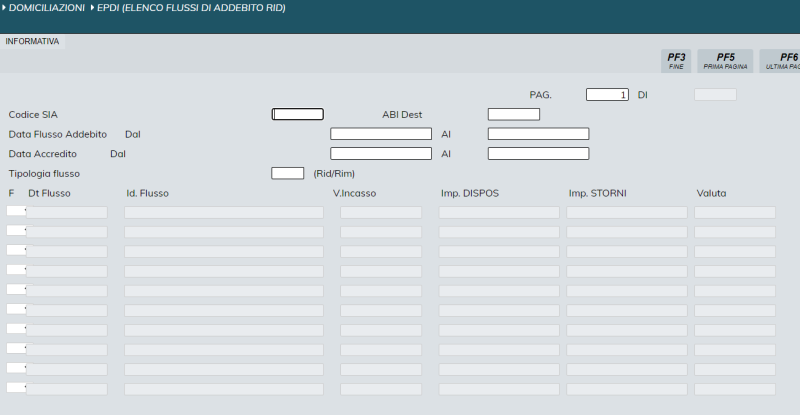
Task: Focus the Codice SIA input field
Action: 297,114
